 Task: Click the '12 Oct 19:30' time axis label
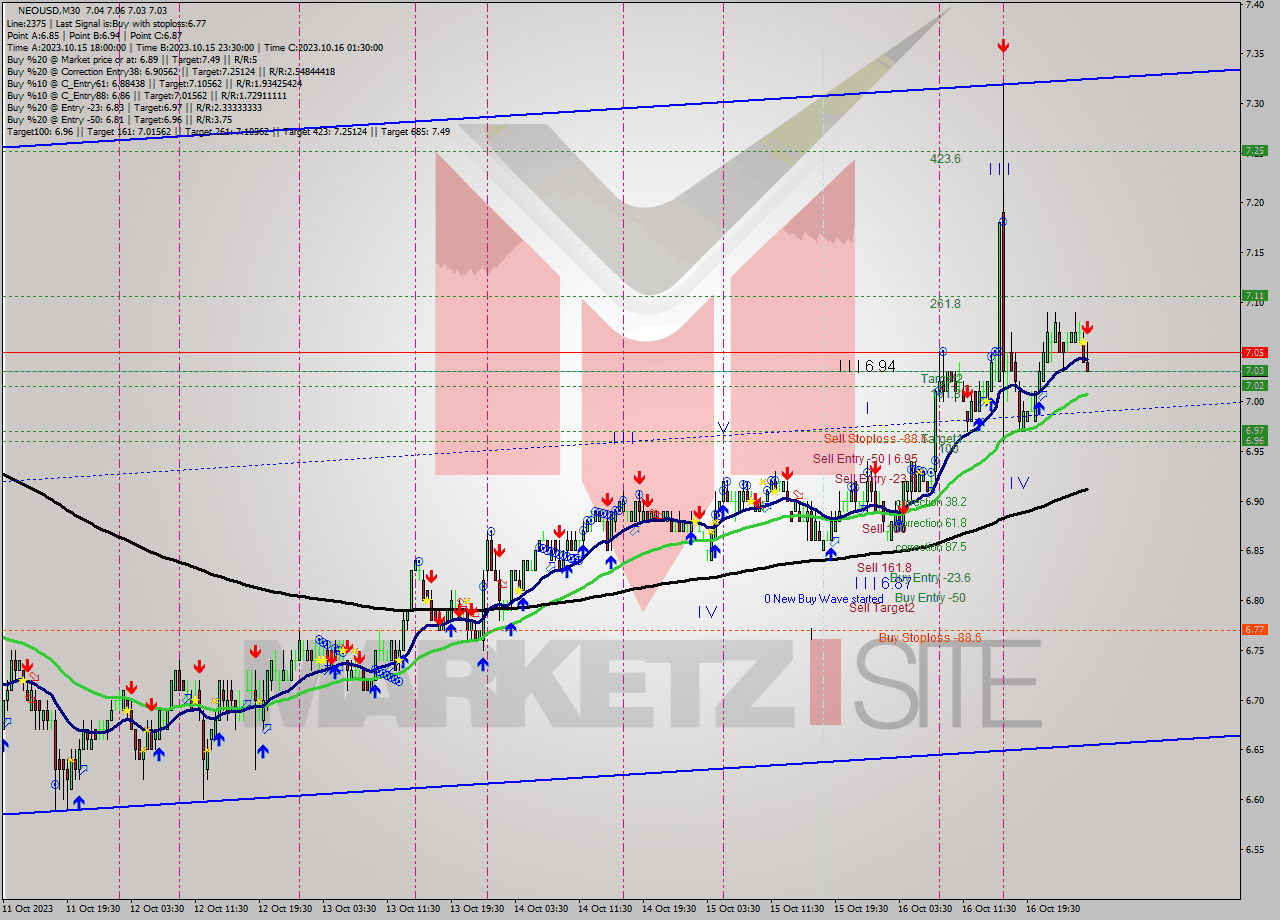(286, 909)
